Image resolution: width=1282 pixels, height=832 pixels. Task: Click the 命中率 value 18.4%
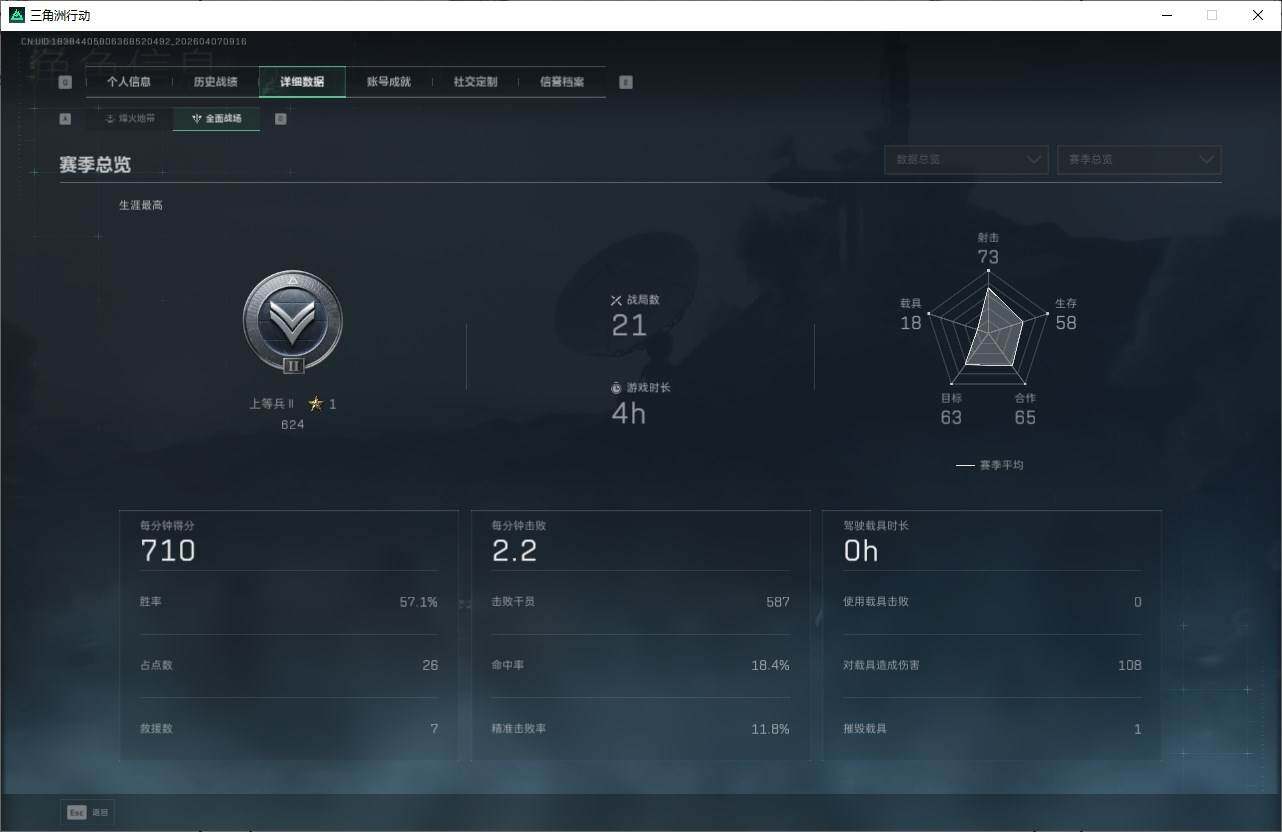tap(771, 665)
